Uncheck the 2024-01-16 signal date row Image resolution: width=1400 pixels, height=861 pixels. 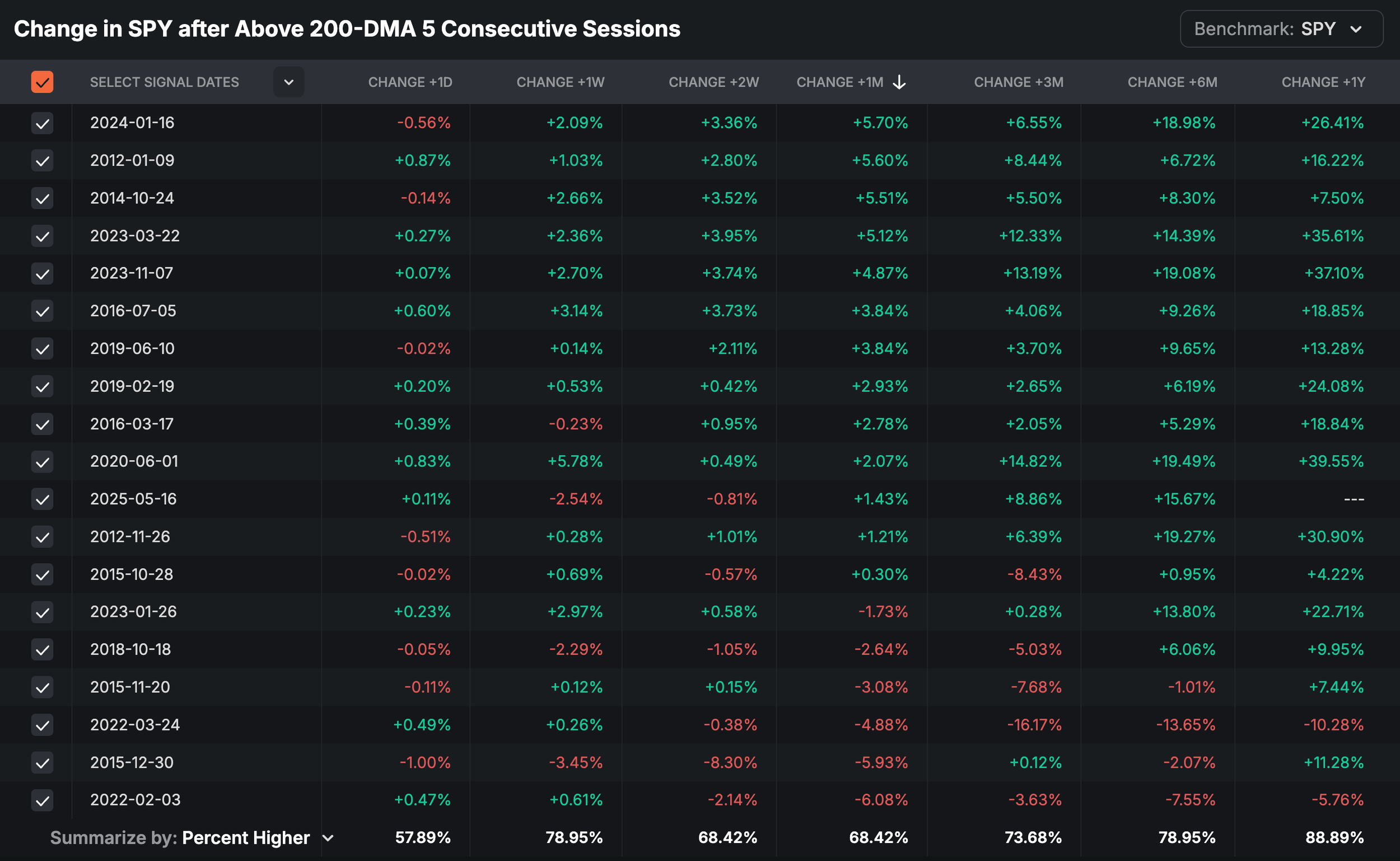[x=42, y=123]
